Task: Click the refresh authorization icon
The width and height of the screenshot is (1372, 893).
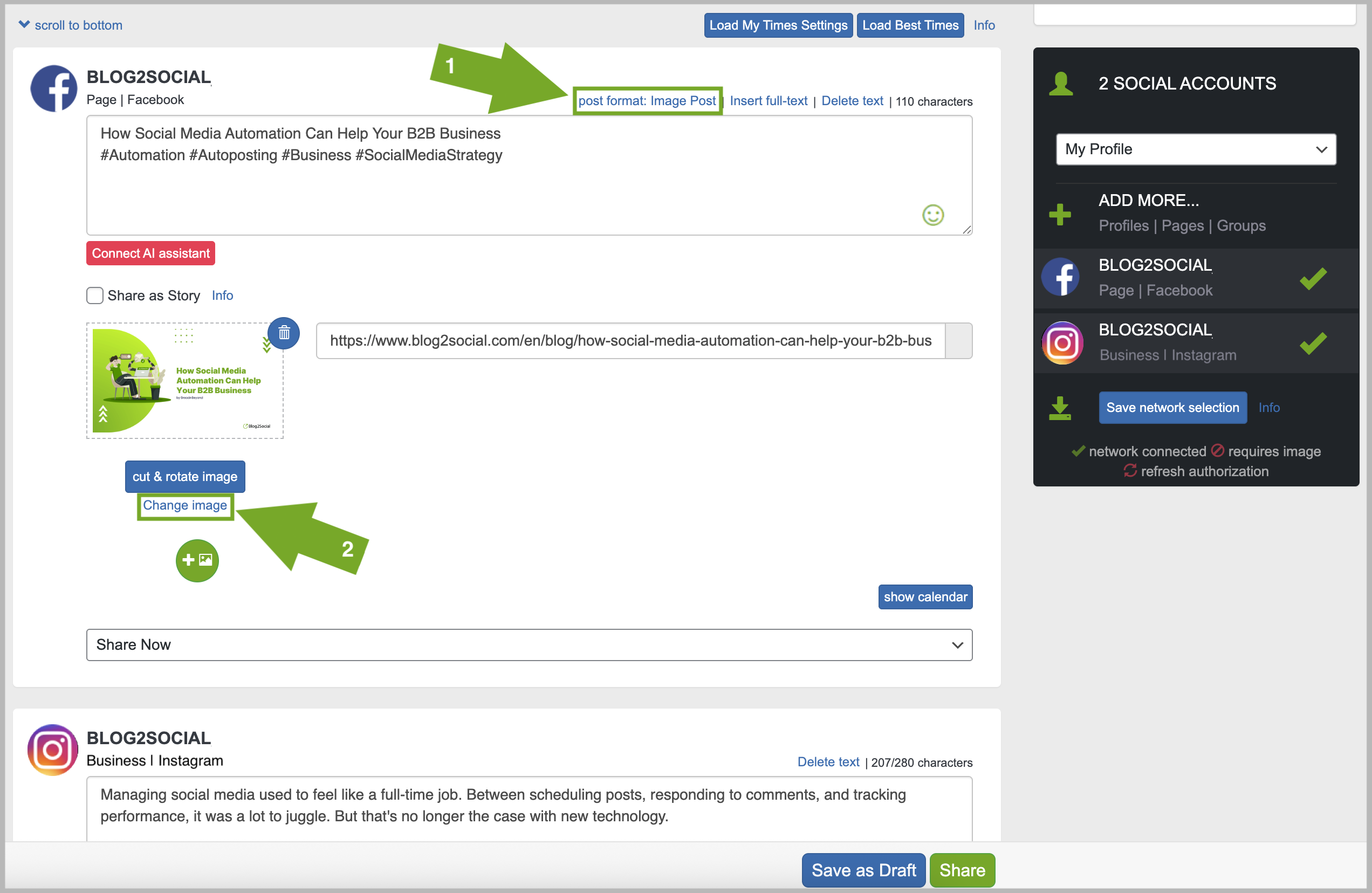Action: (1130, 470)
